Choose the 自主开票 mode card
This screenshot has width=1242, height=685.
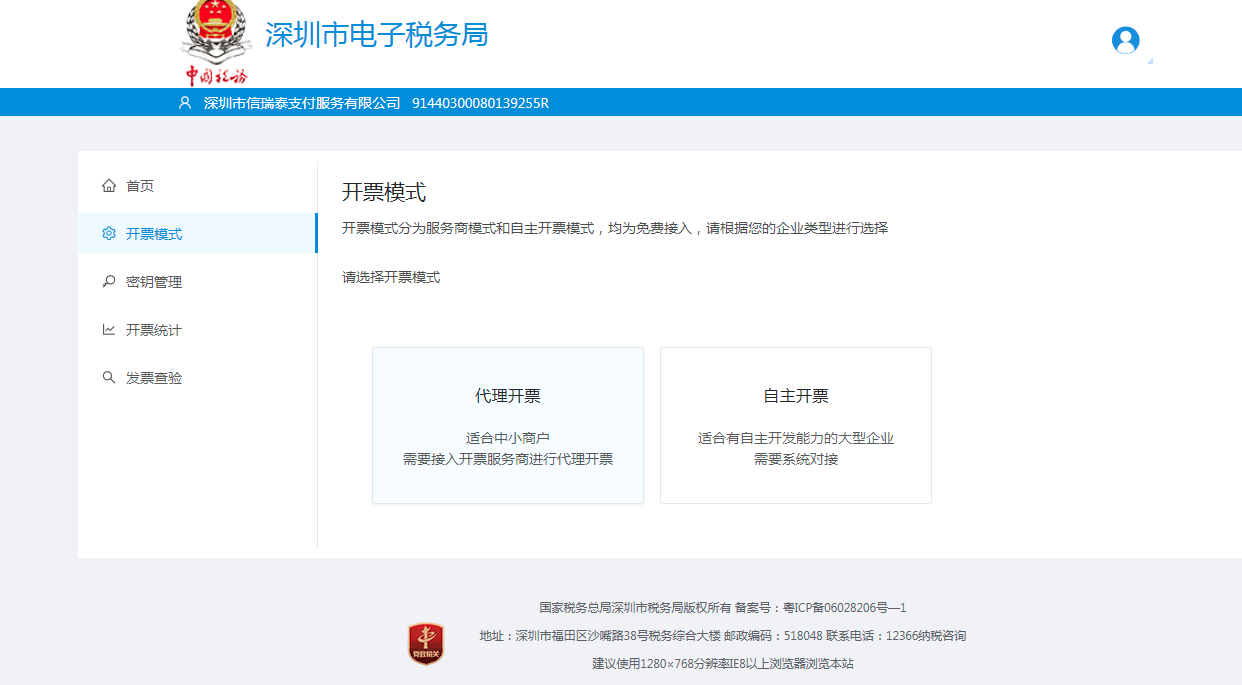796,425
